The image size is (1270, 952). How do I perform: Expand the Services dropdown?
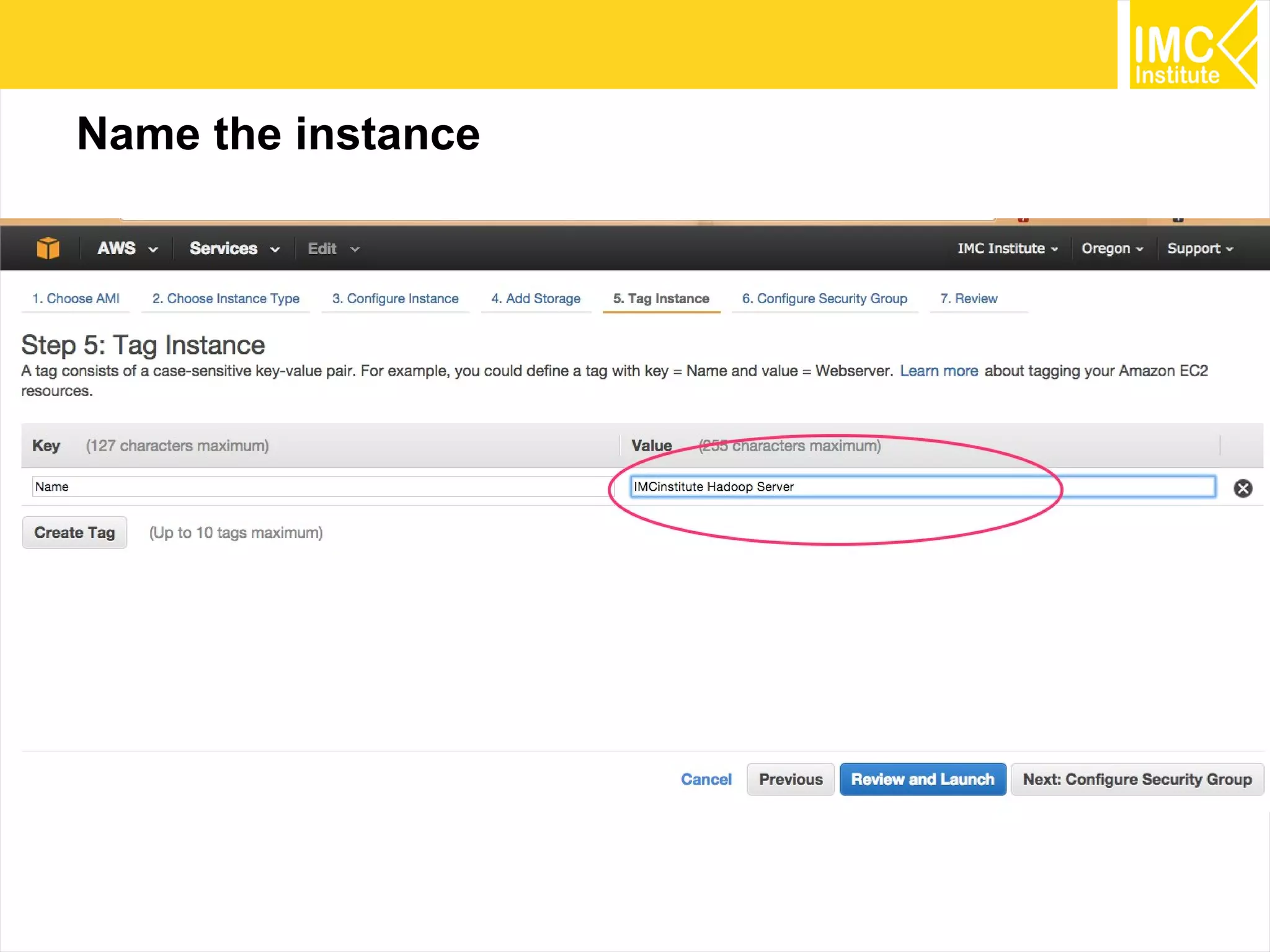pyautogui.click(x=234, y=249)
